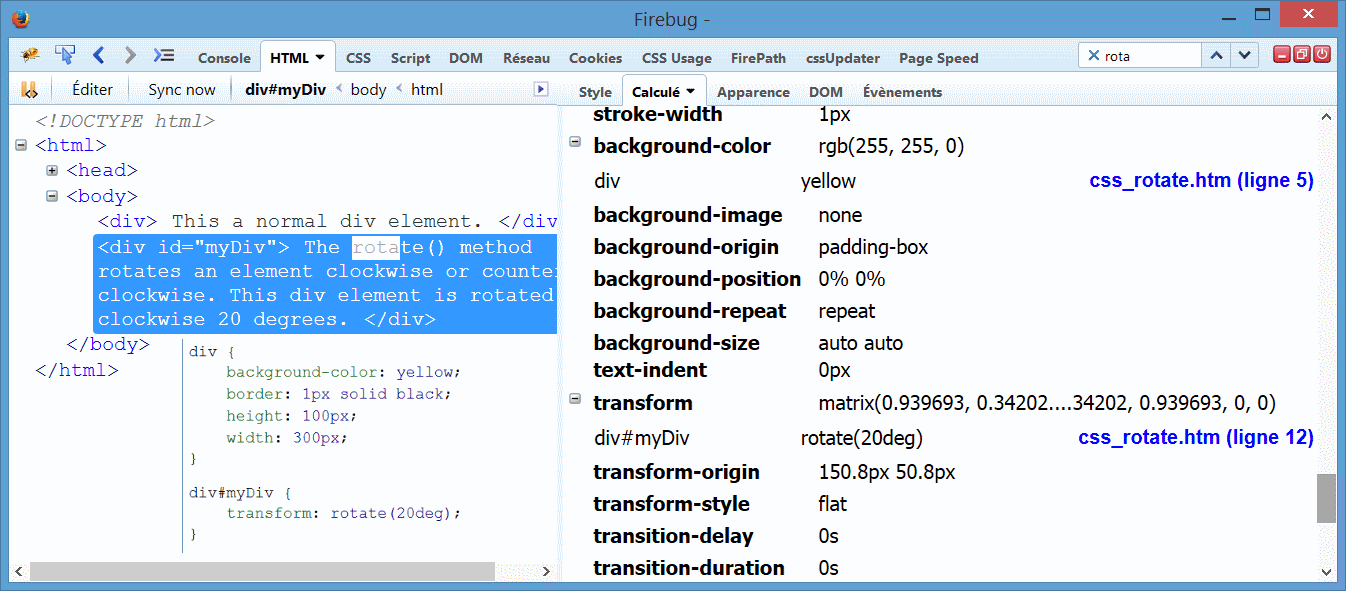Viewport: 1346px width, 591px height.
Task: Deactivate Firebug with the red power icon
Action: [x=1321, y=55]
